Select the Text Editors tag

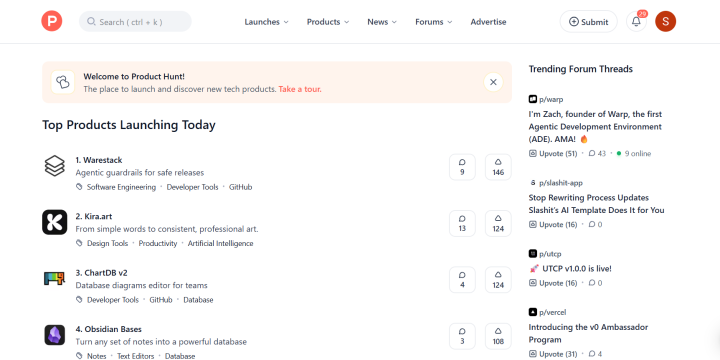pyautogui.click(x=135, y=356)
